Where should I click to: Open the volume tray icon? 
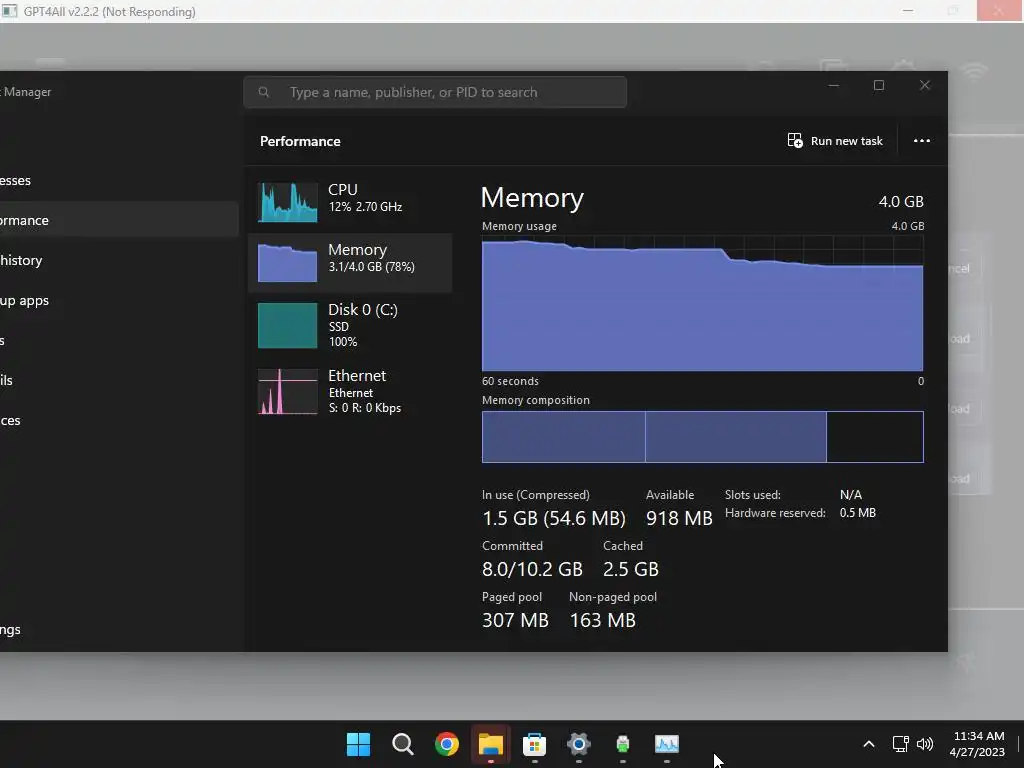[925, 744]
